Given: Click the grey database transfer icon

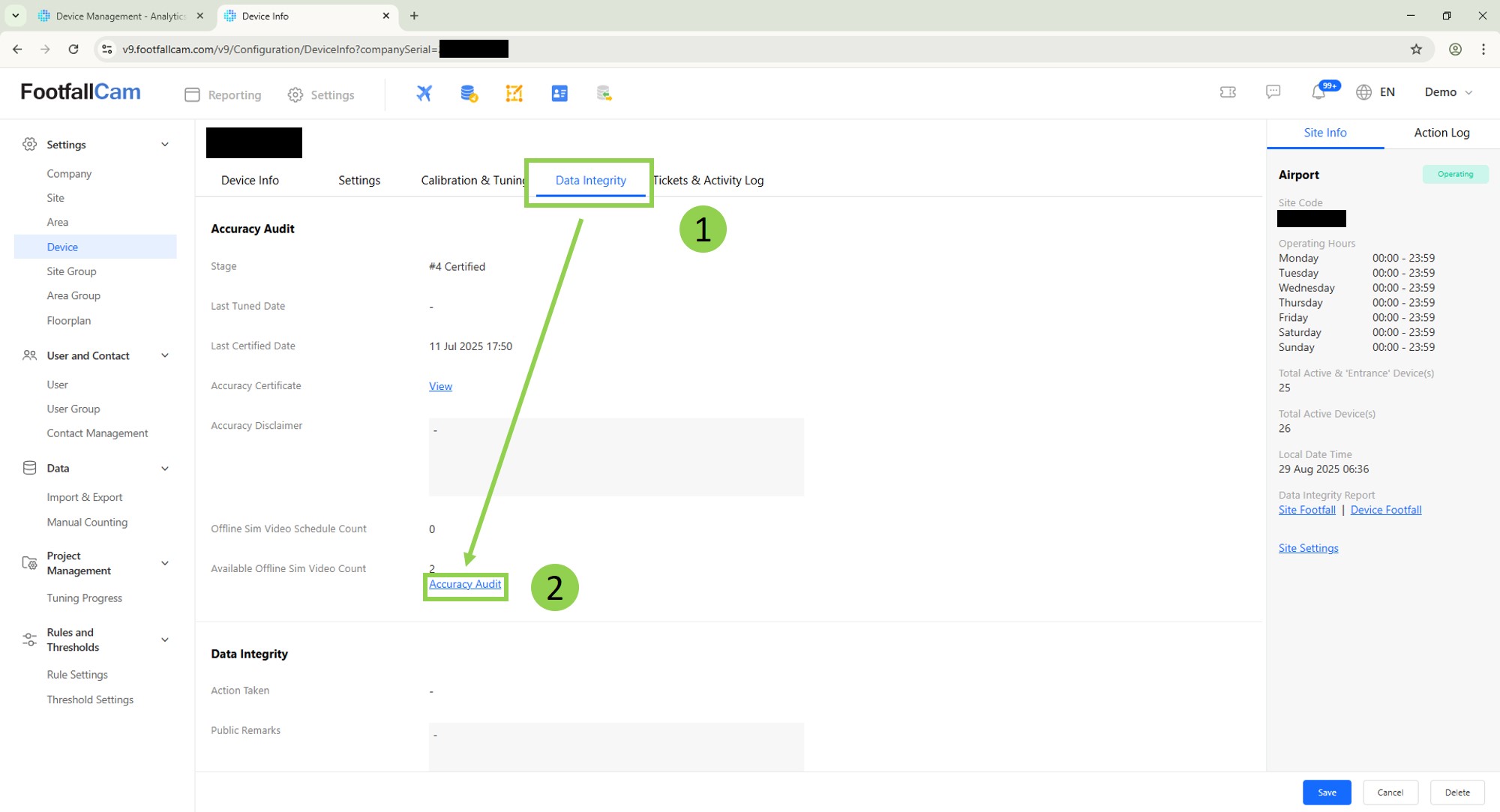Looking at the screenshot, I should 604,93.
